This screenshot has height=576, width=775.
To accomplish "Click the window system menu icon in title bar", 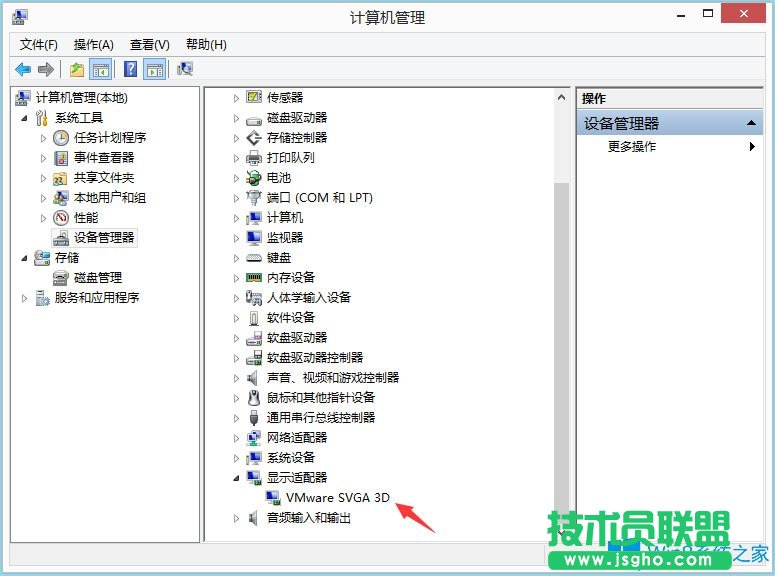I will (x=19, y=17).
